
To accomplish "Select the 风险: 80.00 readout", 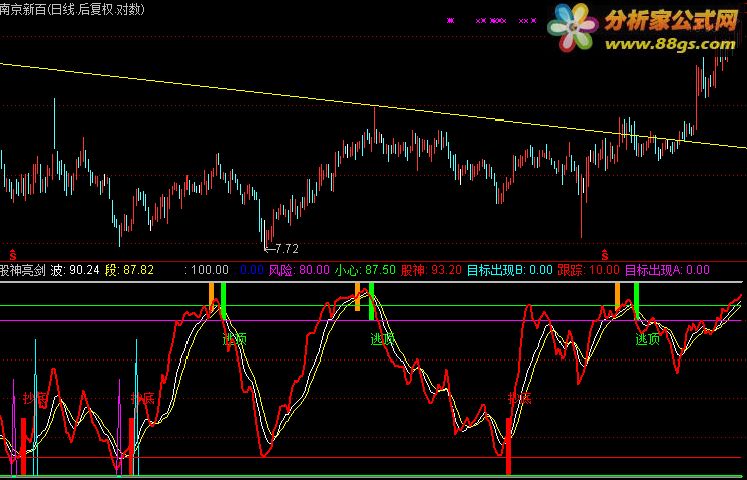I will coord(299,270).
